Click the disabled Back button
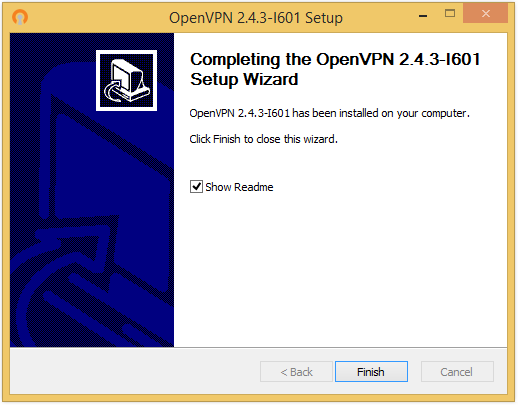The width and height of the screenshot is (518, 405). point(296,371)
